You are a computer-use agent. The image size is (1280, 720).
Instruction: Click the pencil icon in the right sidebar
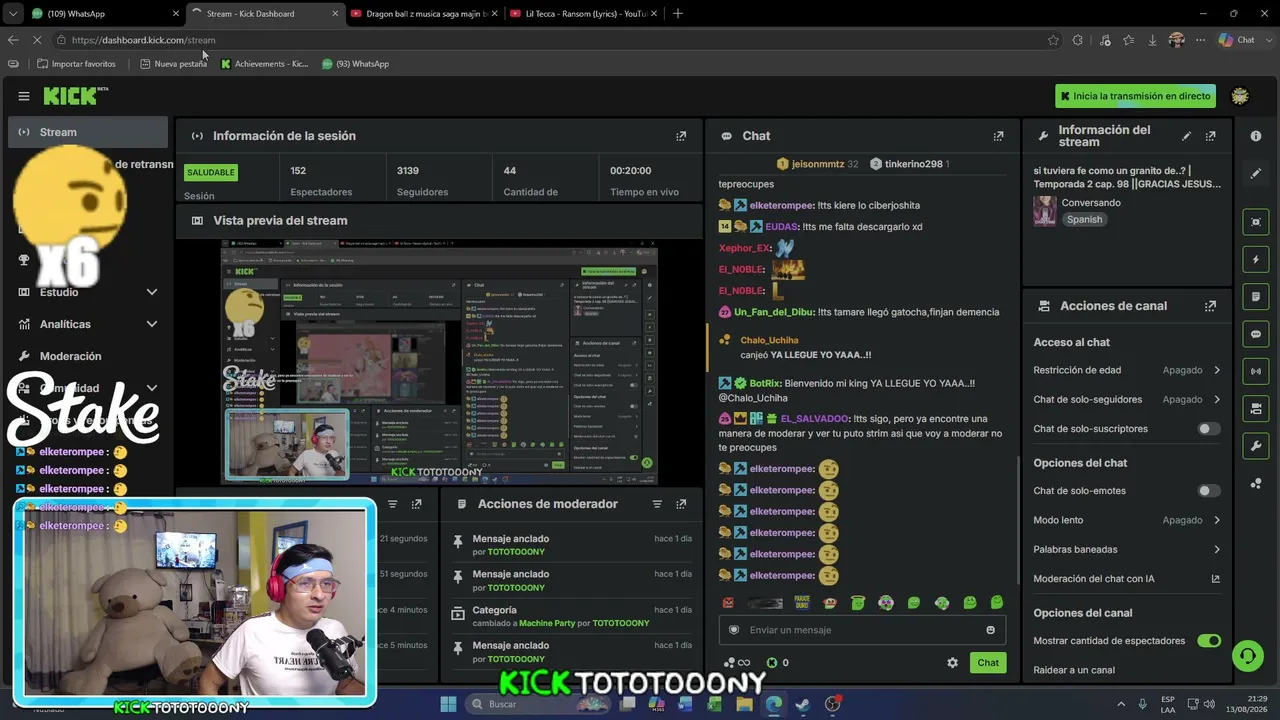coord(1256,173)
